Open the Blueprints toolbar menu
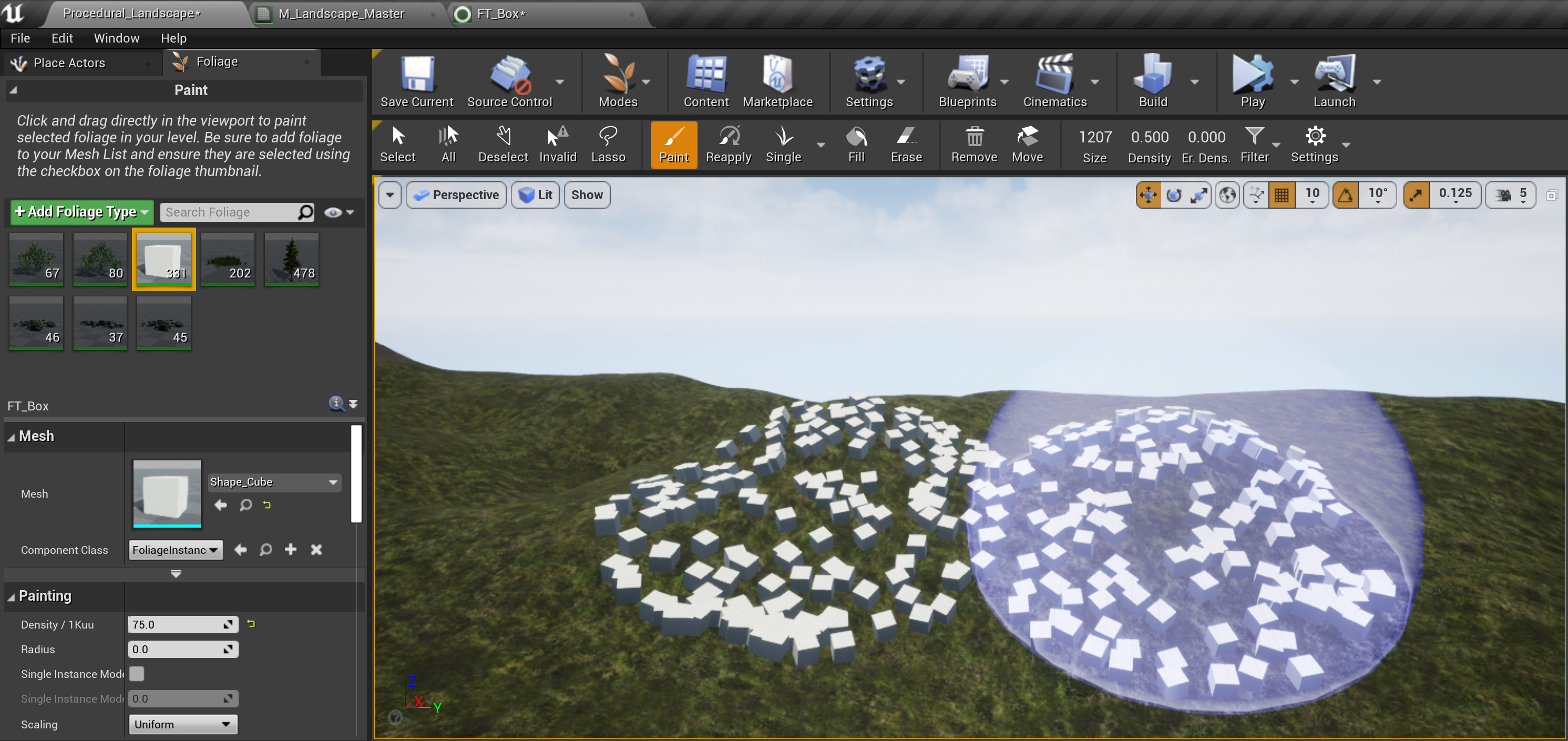The height and width of the screenshot is (741, 1568). coord(967,81)
